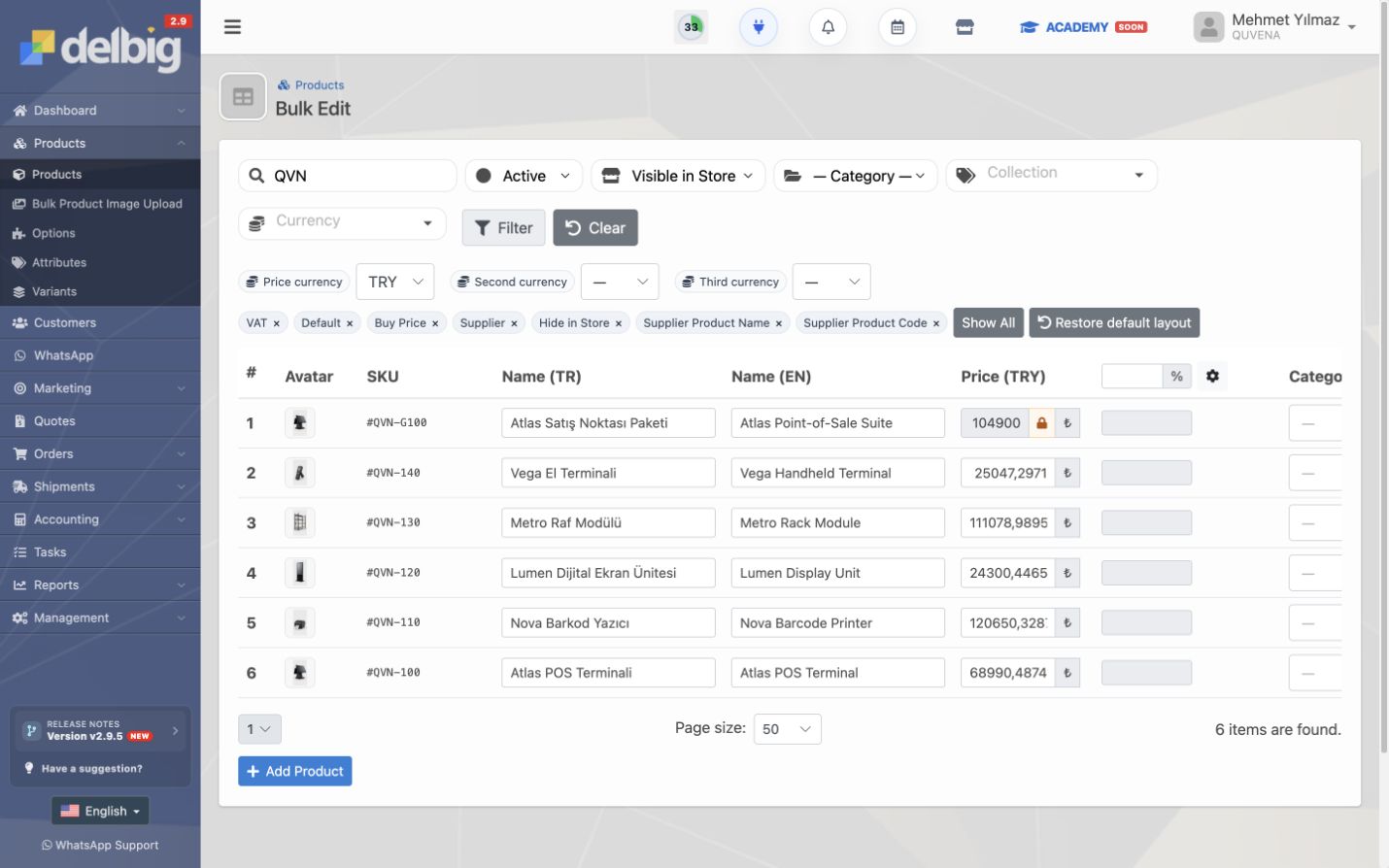Collapse the Products sidebar section

[100, 144]
